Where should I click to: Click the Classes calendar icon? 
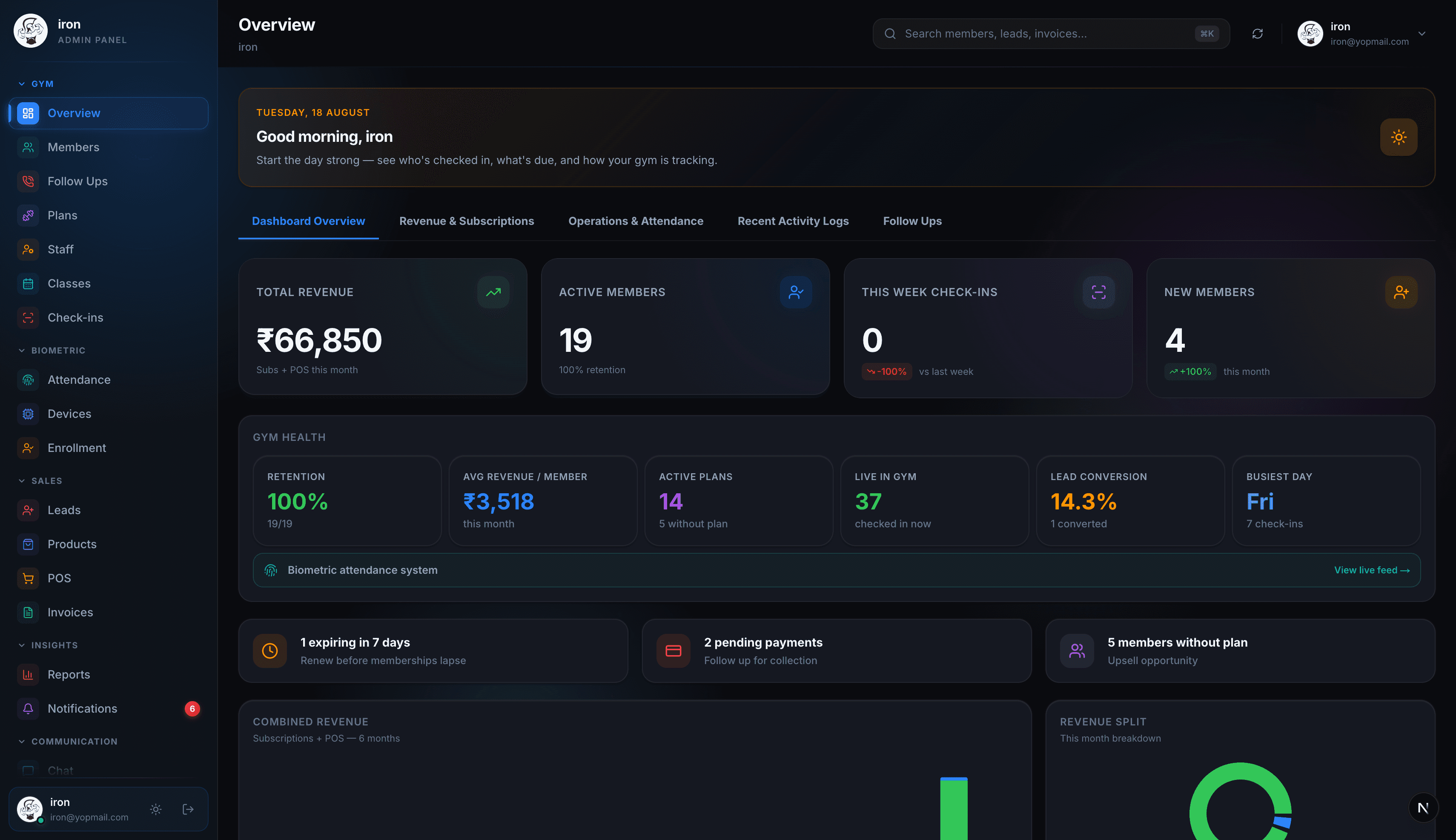(x=28, y=283)
